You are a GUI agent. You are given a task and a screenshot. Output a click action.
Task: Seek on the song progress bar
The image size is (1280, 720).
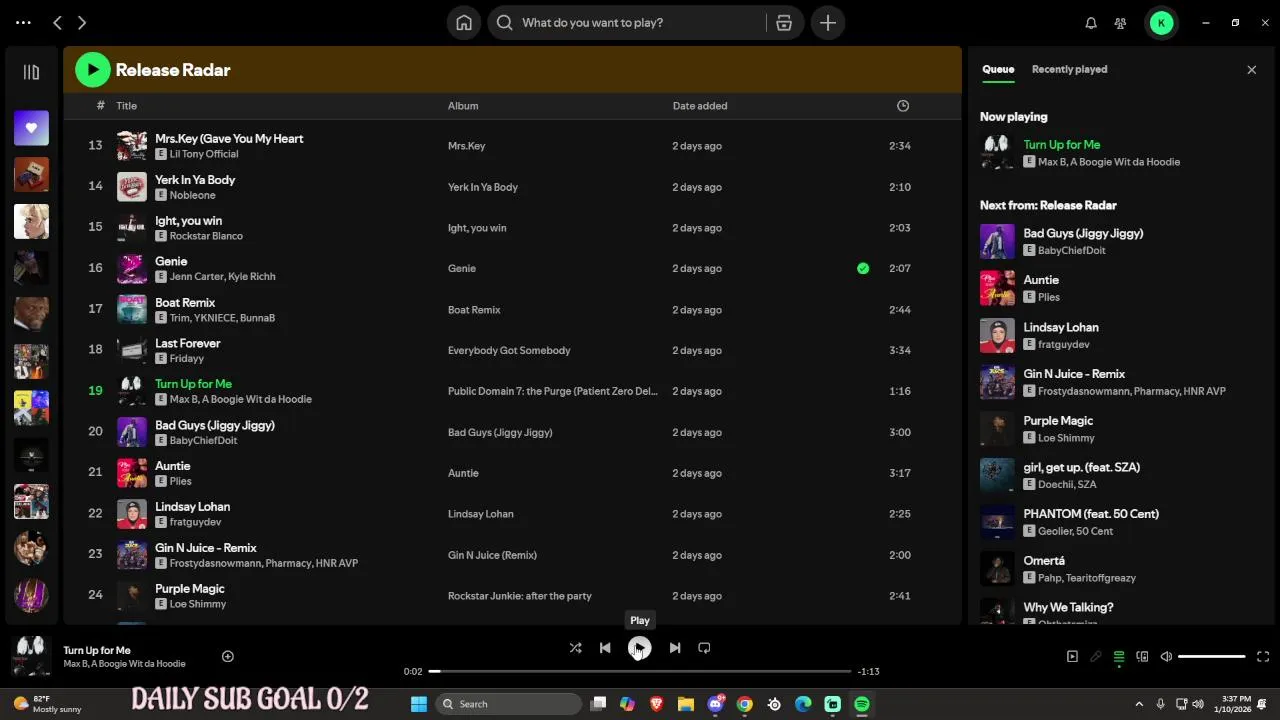[640, 671]
